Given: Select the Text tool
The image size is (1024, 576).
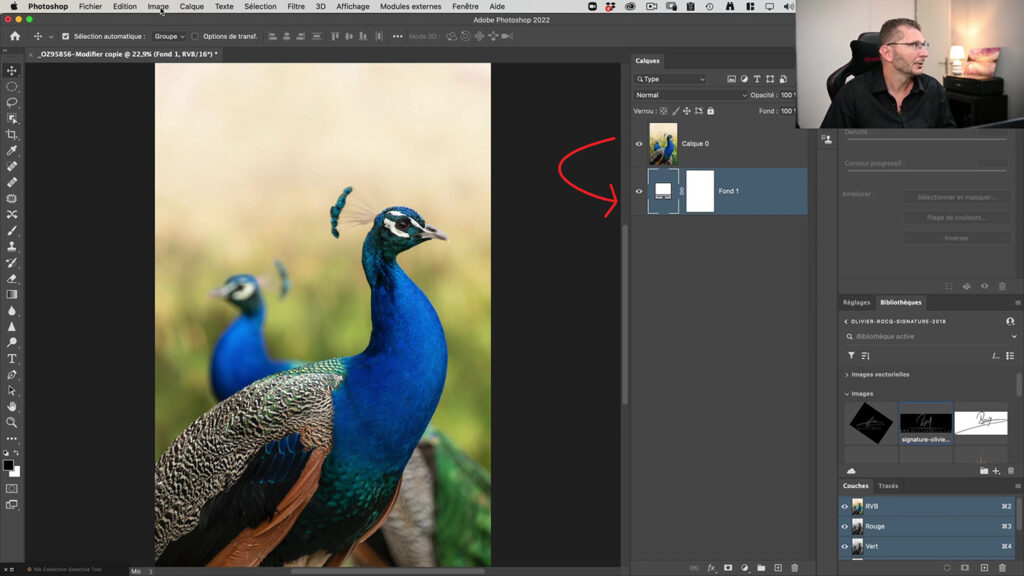Looking at the screenshot, I should (x=13, y=357).
